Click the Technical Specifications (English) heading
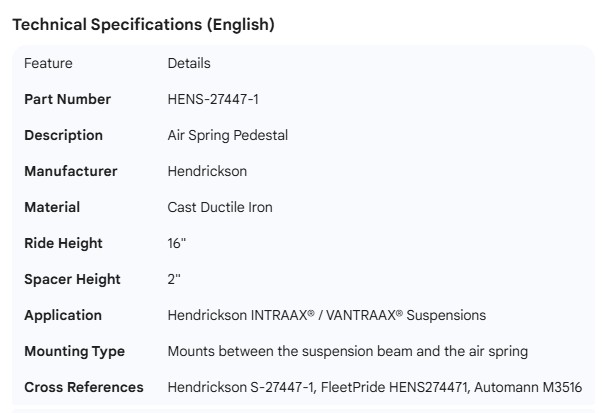This screenshot has width=604, height=413. (142, 25)
